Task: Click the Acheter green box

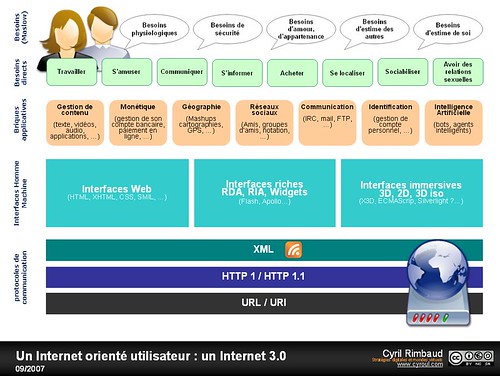Action: (292, 73)
